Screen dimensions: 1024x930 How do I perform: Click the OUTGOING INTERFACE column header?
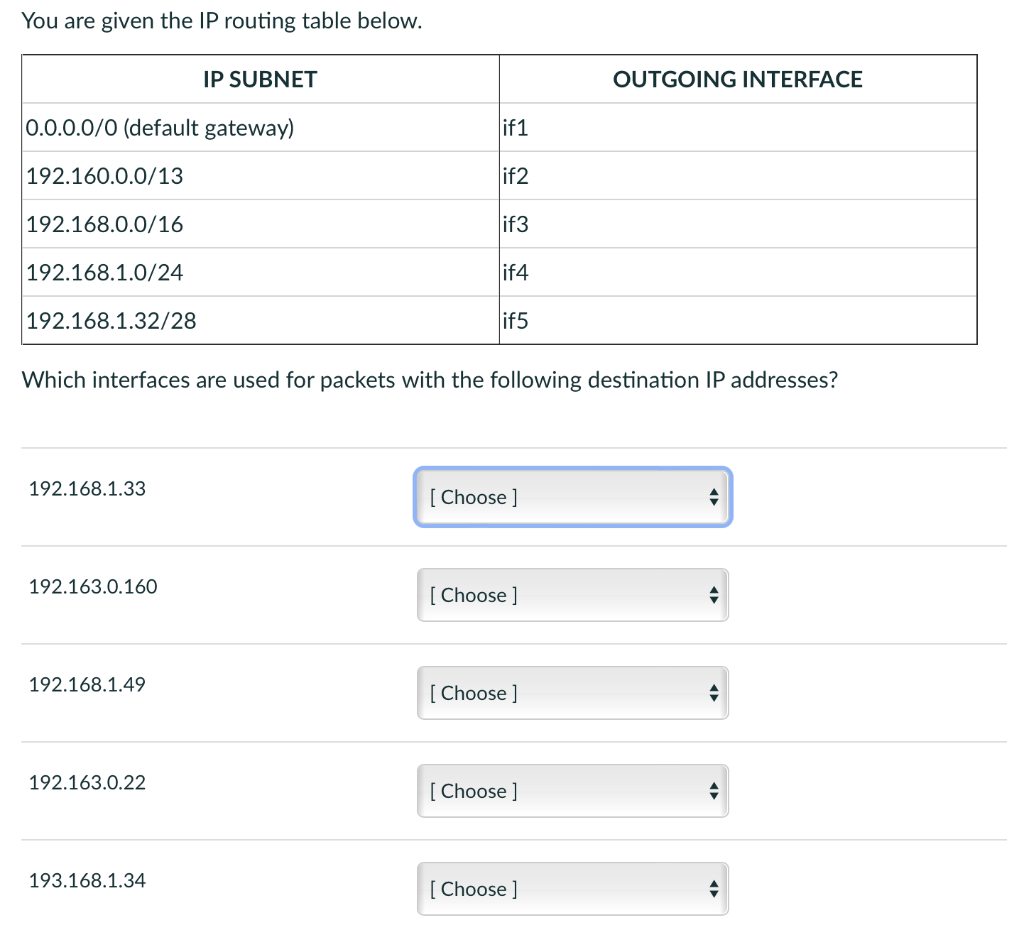point(738,78)
